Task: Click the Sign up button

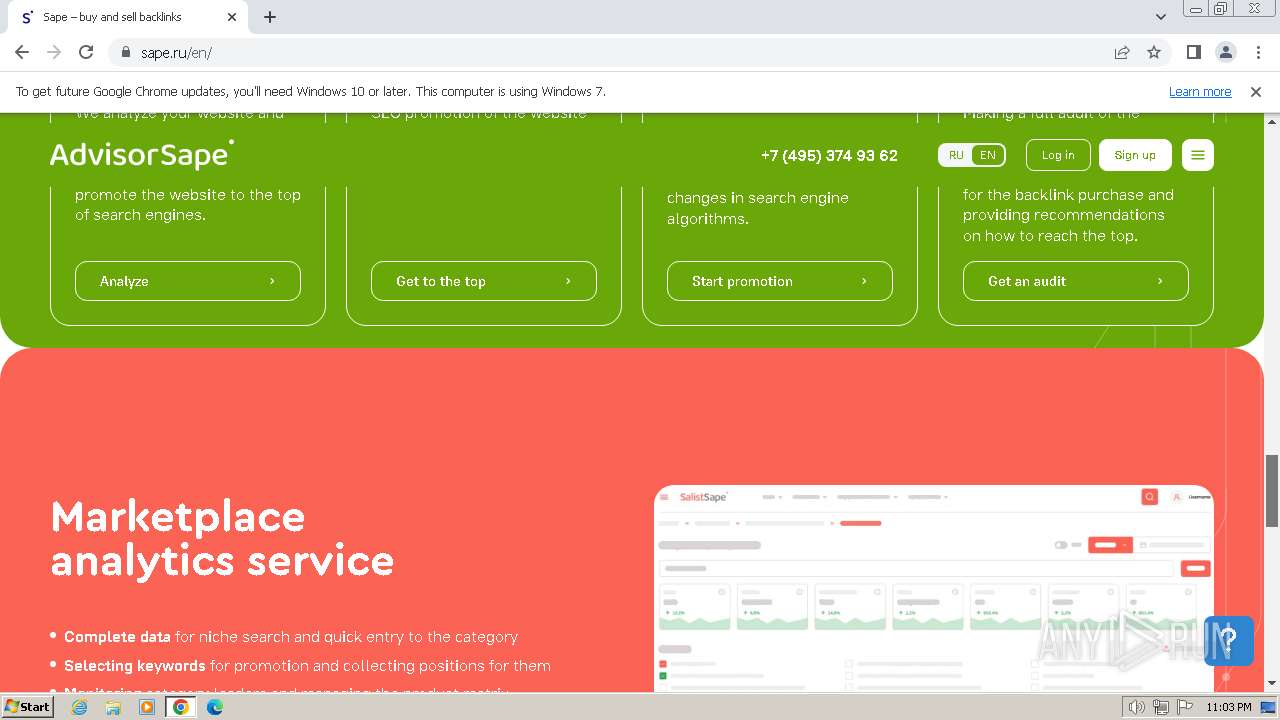Action: (1135, 155)
